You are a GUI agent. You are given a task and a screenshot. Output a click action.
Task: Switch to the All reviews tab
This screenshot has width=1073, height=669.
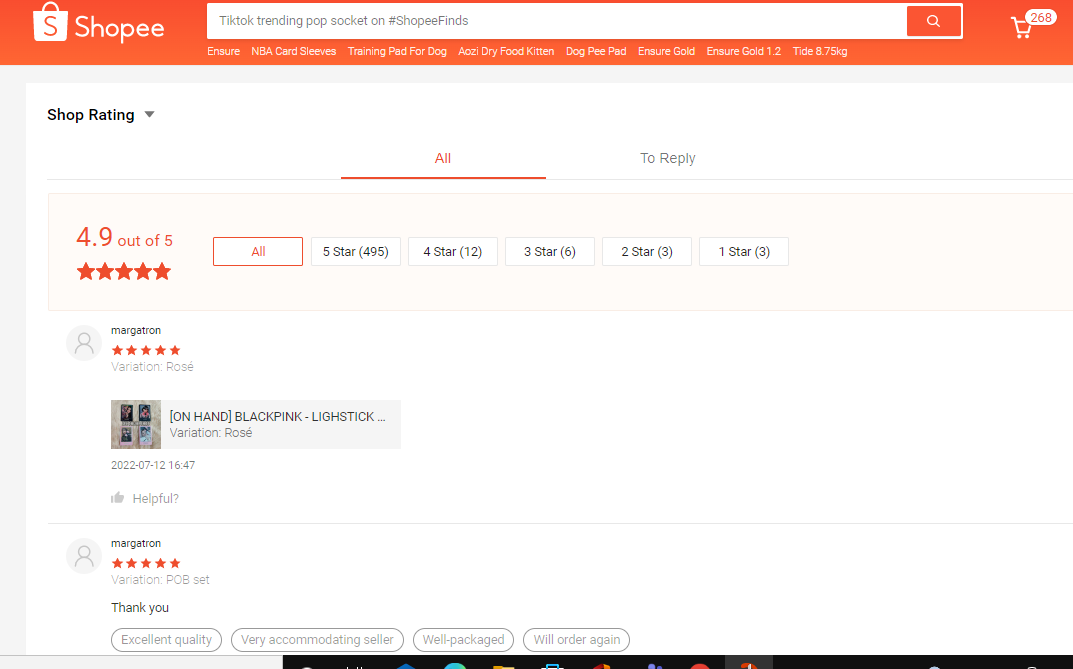click(x=443, y=159)
